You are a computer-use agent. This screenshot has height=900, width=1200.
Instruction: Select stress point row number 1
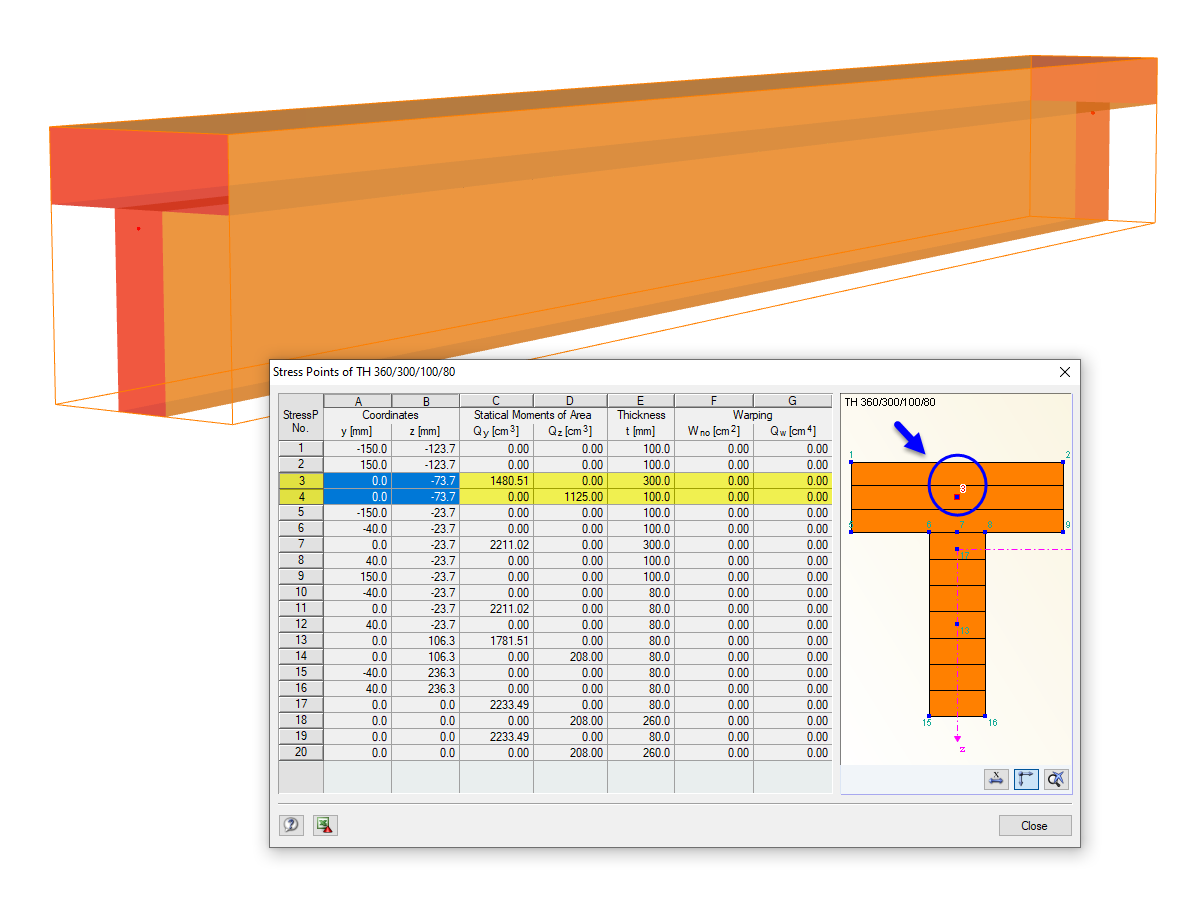pyautogui.click(x=301, y=449)
